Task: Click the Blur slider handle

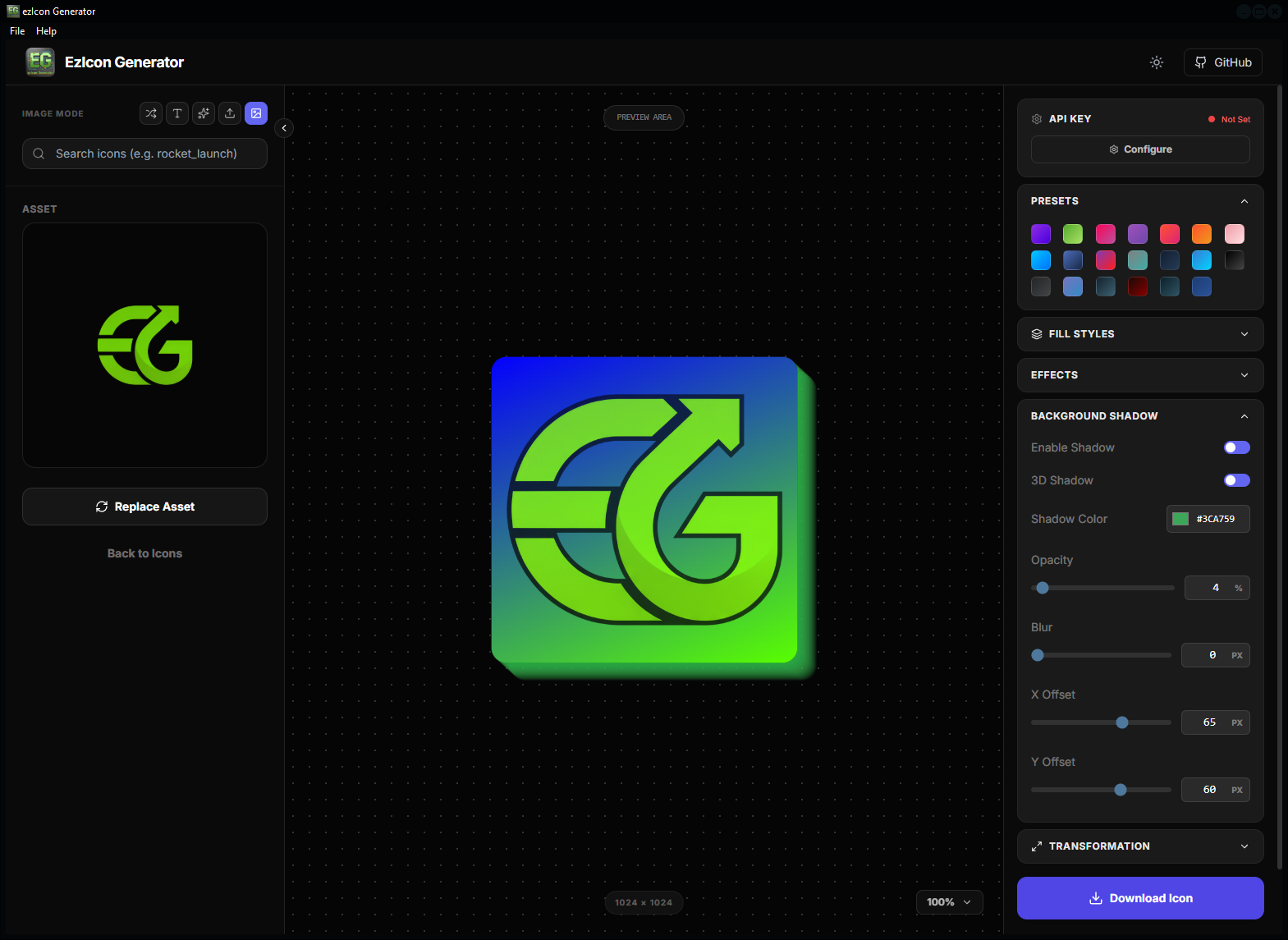Action: [1038, 655]
